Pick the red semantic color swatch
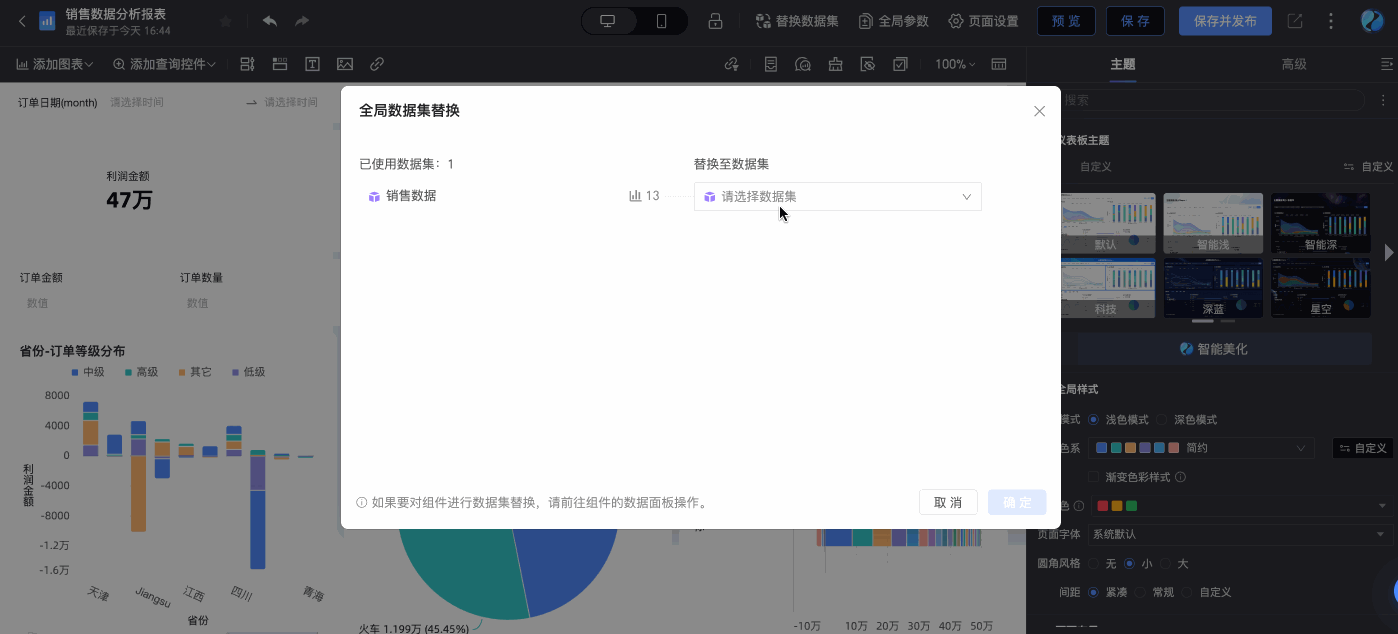The height and width of the screenshot is (634, 1398). (x=1103, y=505)
